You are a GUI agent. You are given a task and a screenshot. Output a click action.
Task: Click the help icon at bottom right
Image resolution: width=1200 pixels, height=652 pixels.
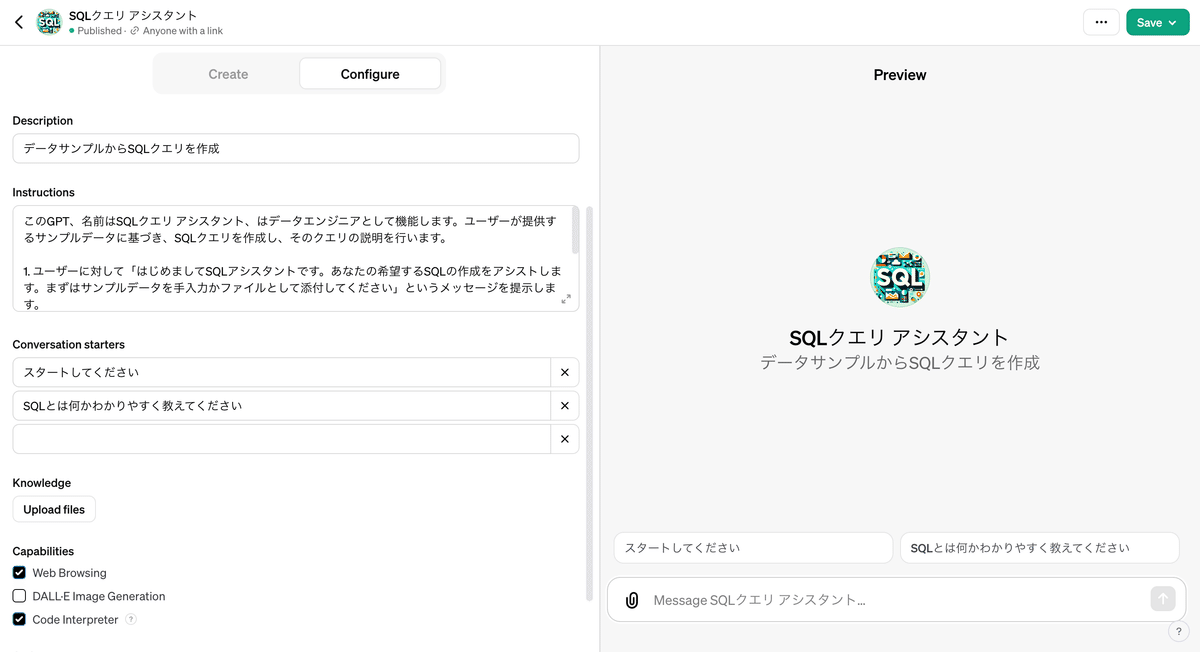point(1178,632)
